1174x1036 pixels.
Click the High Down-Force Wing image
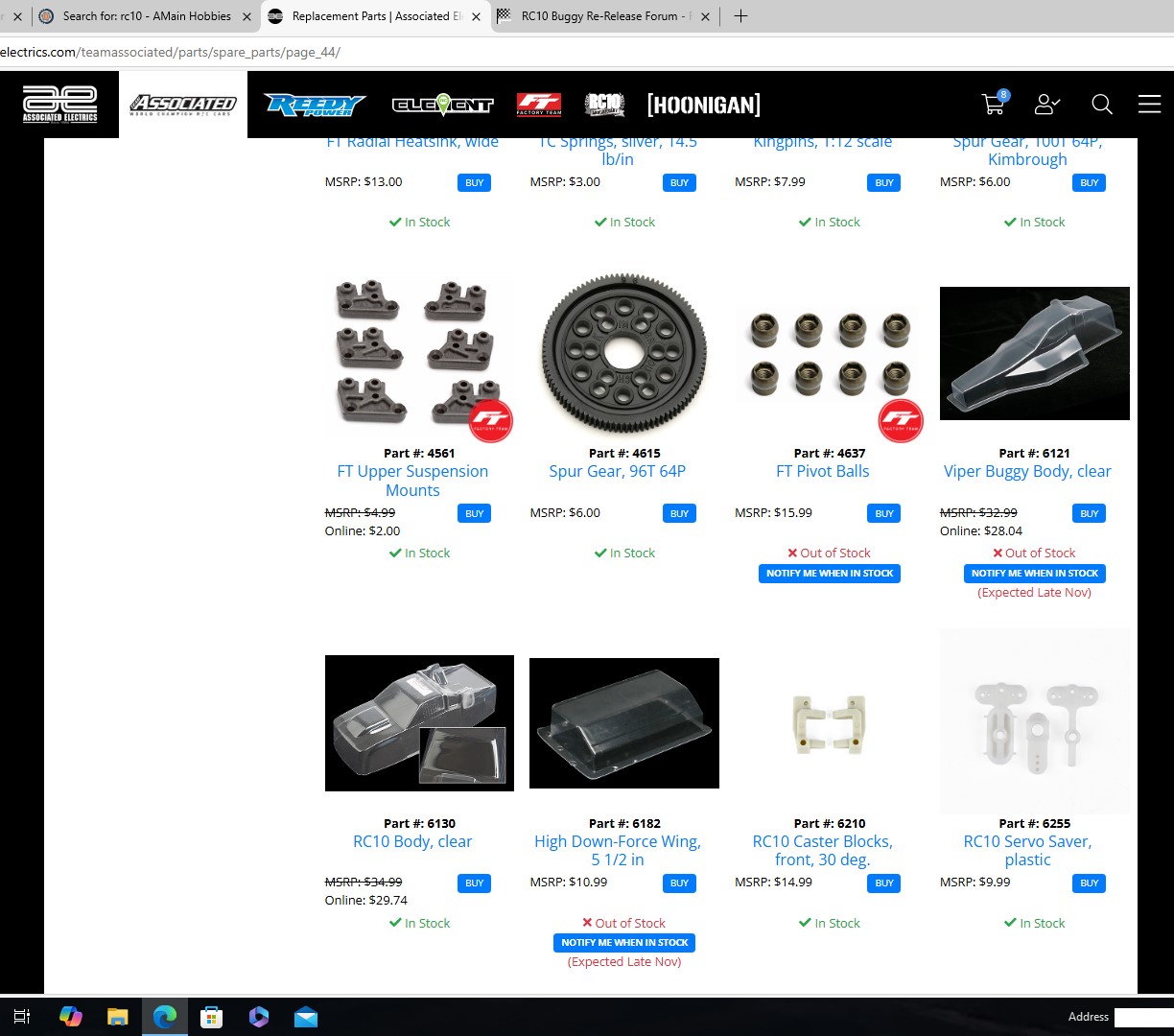click(x=624, y=723)
